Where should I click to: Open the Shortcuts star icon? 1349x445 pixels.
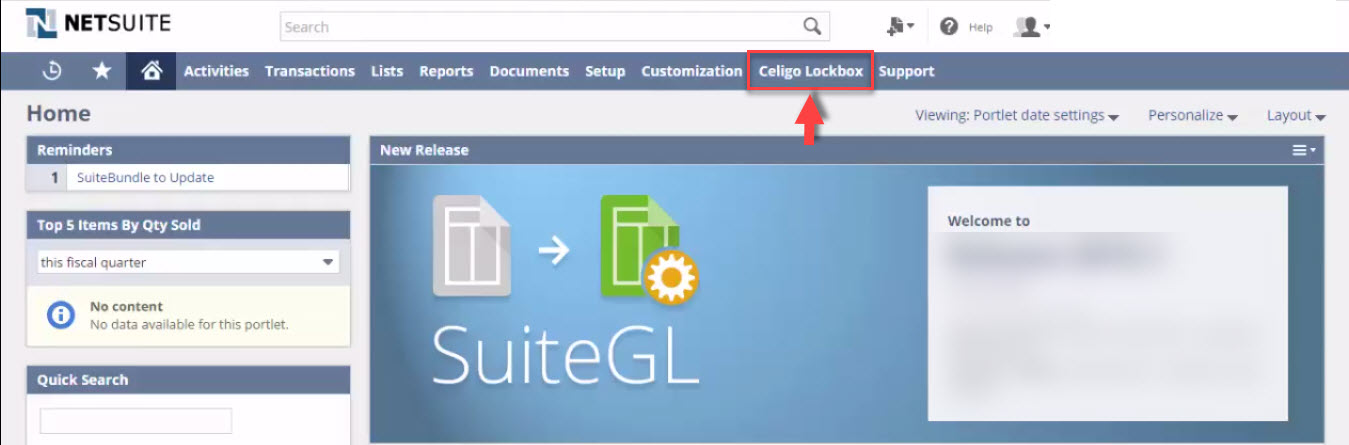click(x=101, y=71)
